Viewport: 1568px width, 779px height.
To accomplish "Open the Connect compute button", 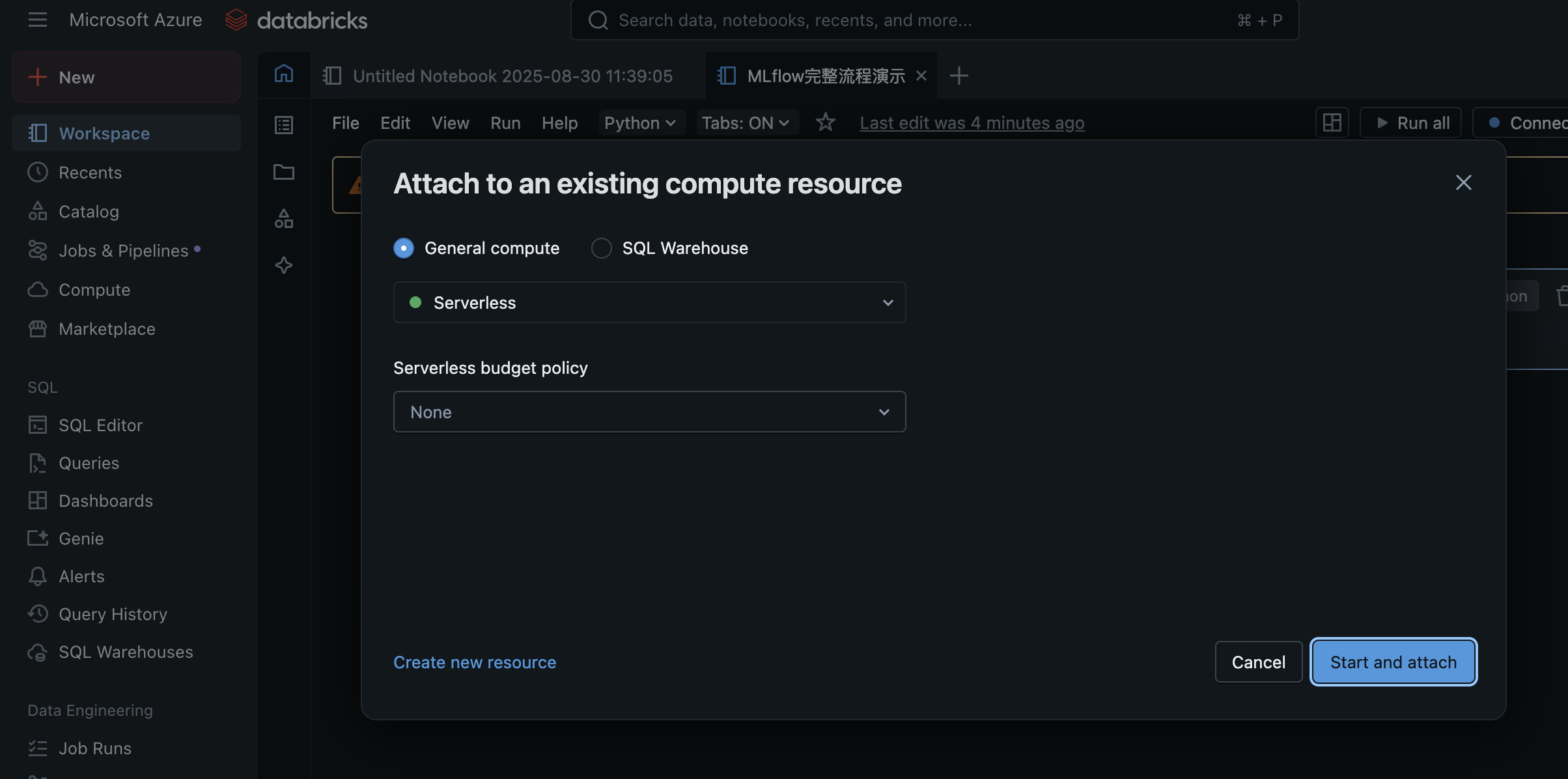I will (1520, 122).
